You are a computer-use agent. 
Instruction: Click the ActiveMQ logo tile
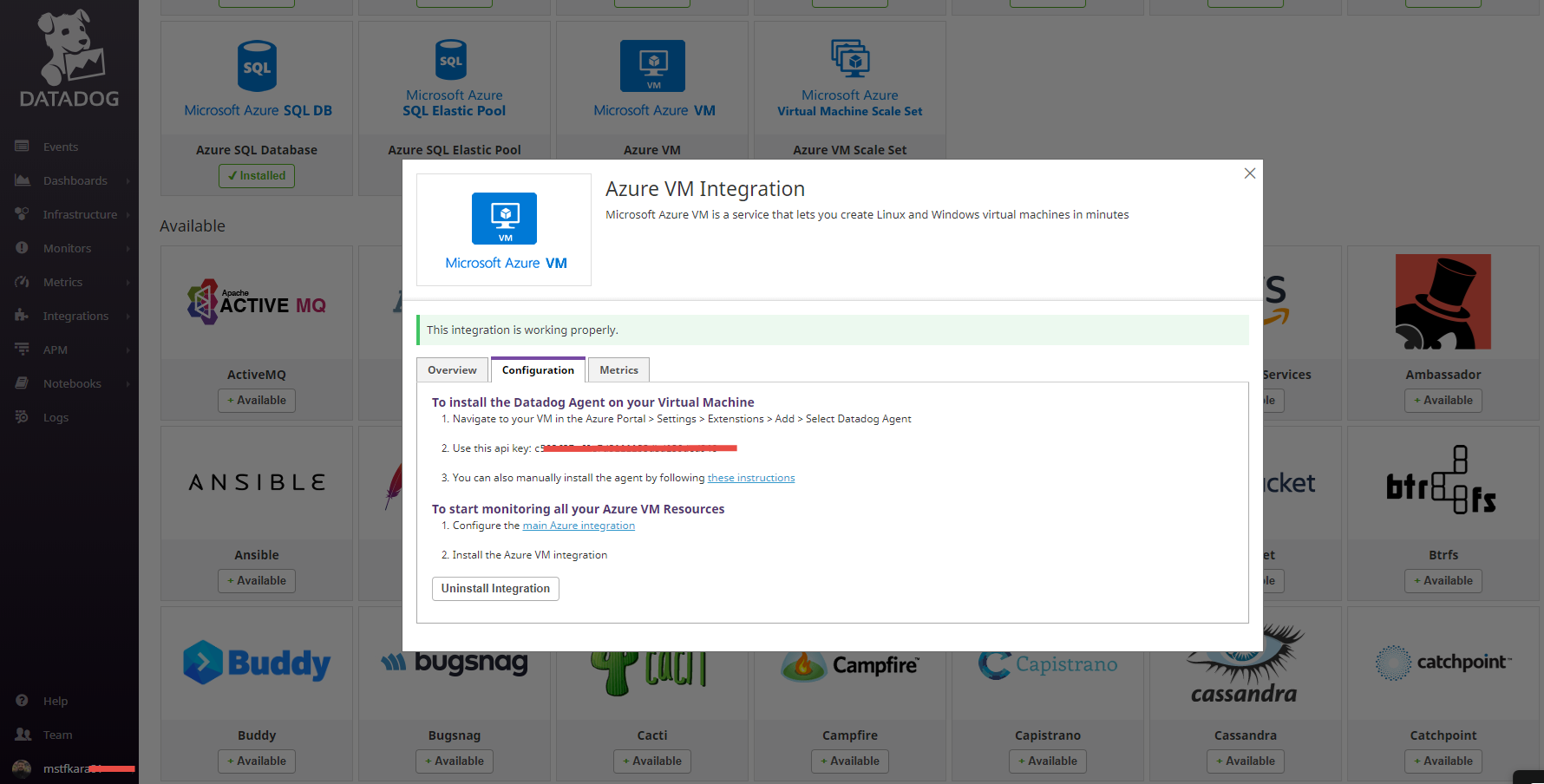(x=257, y=302)
